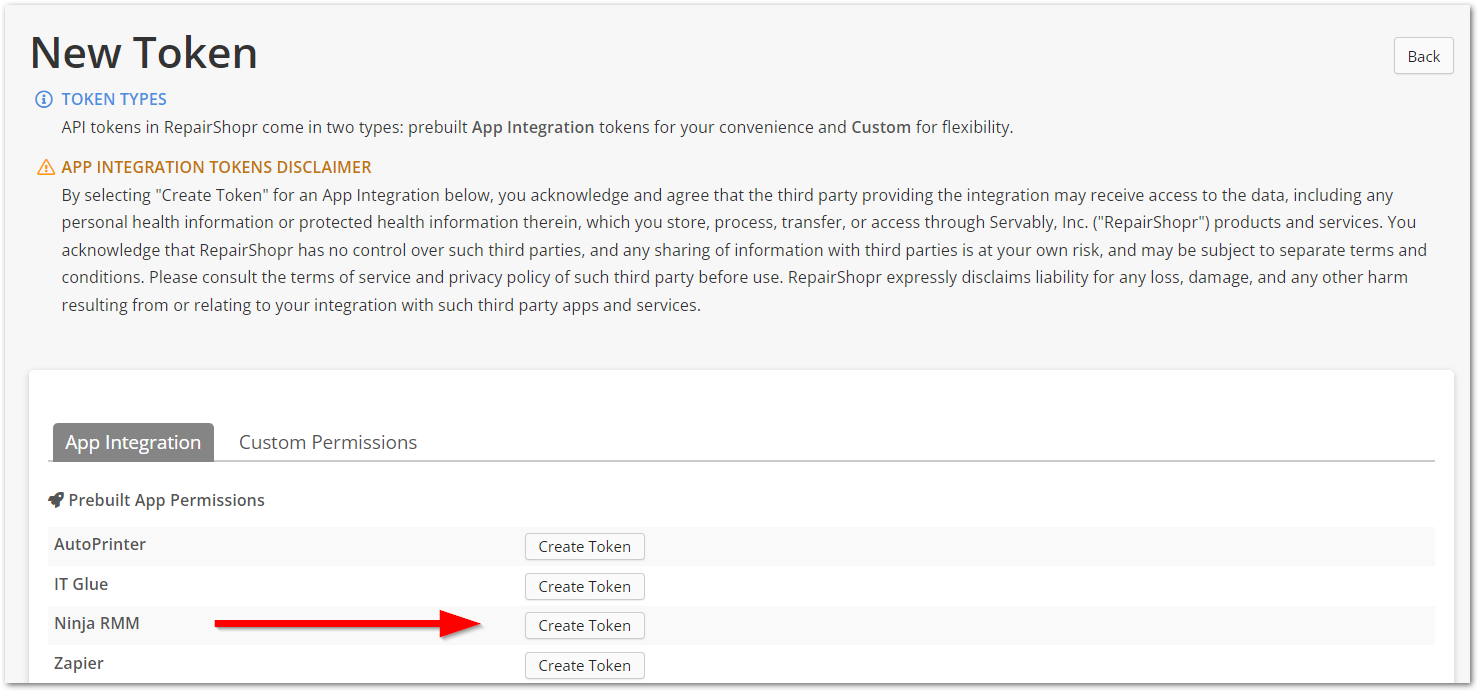This screenshot has height=692, width=1479.
Task: Open the Custom Permissions tab
Action: click(x=328, y=442)
